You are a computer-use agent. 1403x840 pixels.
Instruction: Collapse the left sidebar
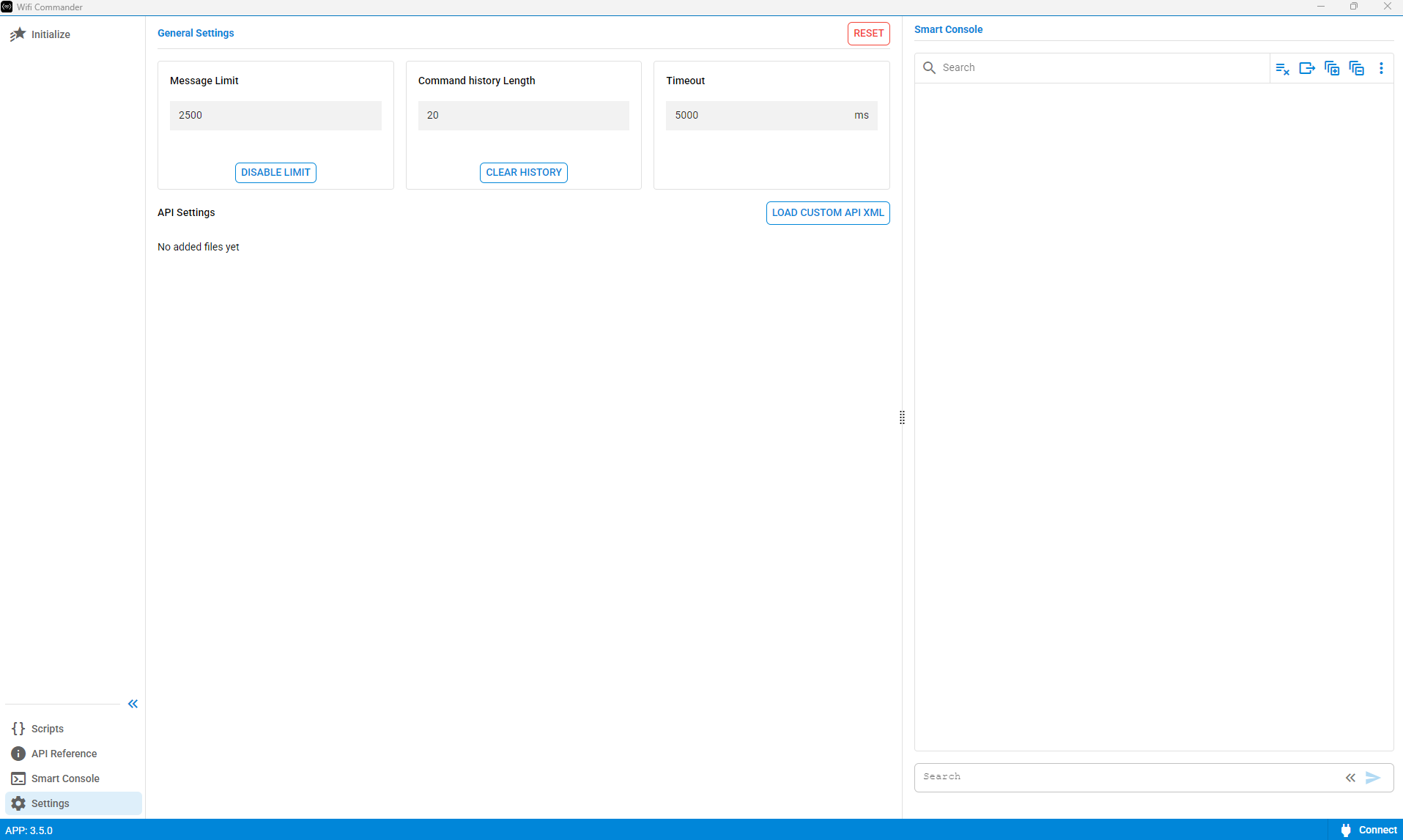(x=133, y=704)
